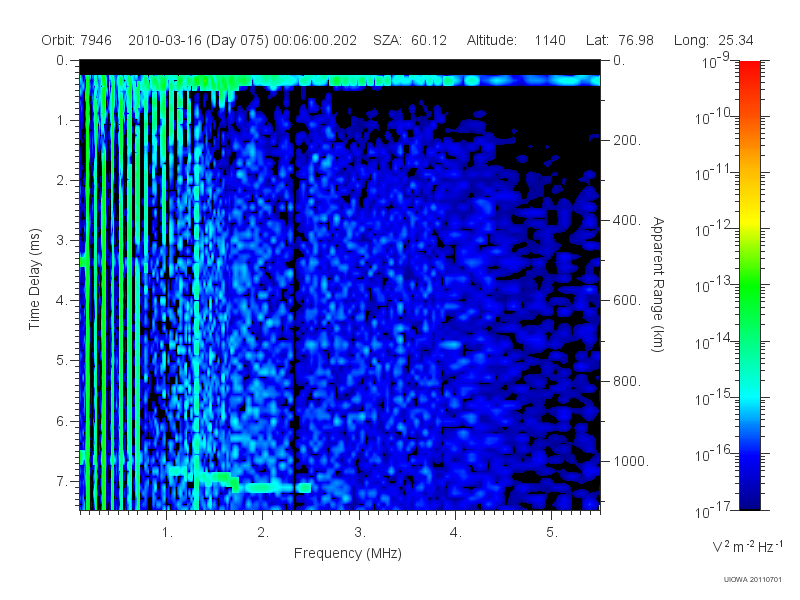Click the frequency tick label '1.'
This screenshot has height=600, width=800.
click(x=167, y=533)
